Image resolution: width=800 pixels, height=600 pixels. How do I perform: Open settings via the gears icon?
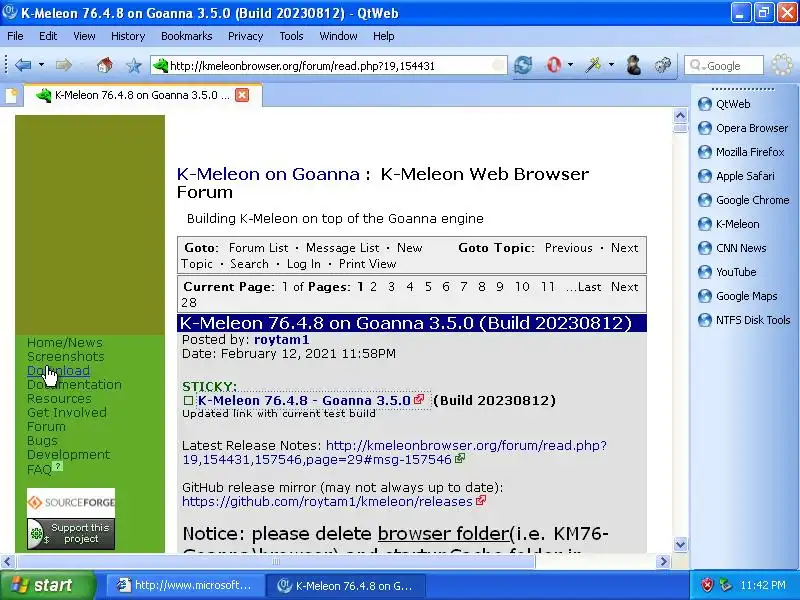coord(663,65)
